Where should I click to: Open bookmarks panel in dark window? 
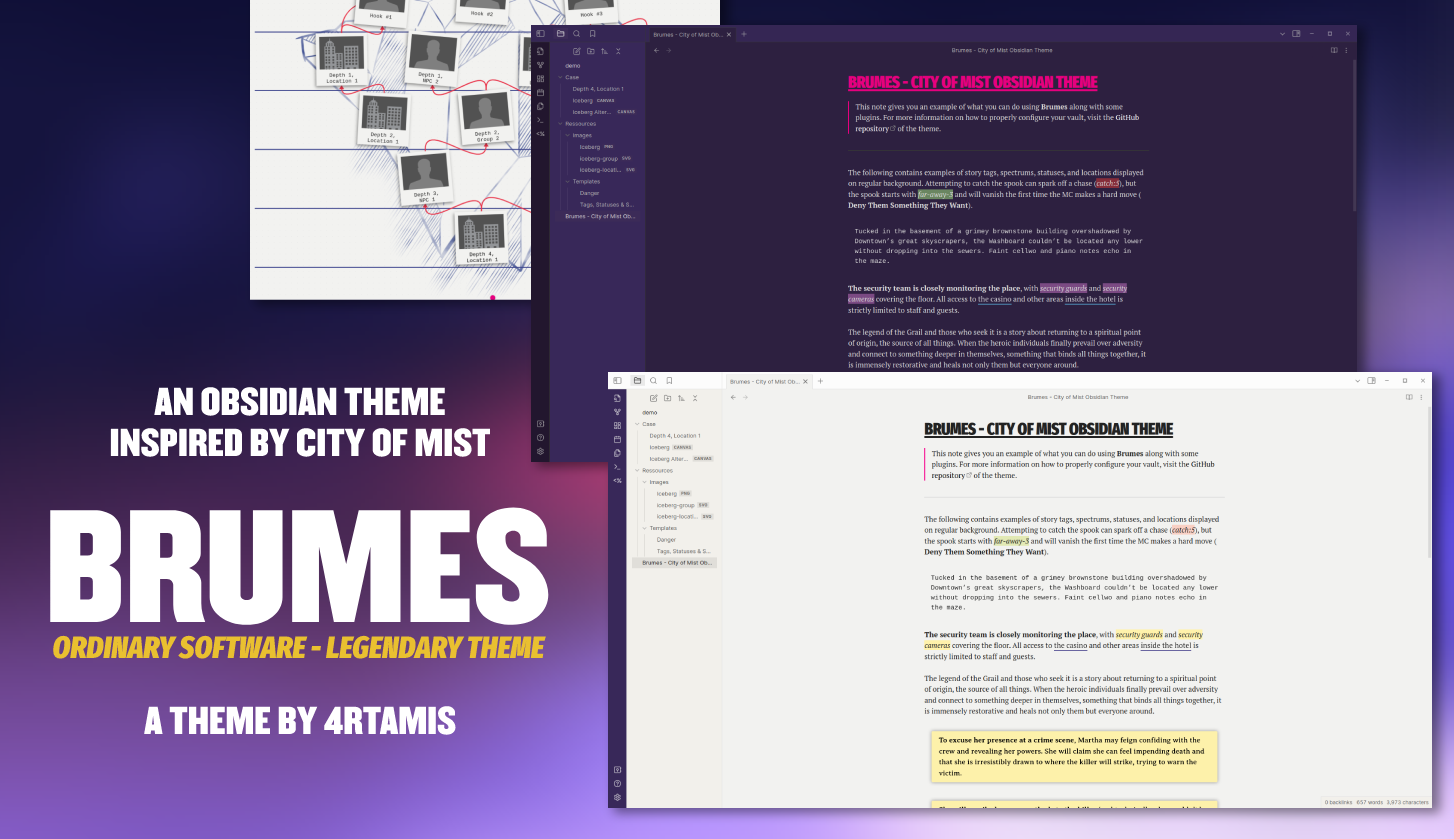tap(592, 34)
